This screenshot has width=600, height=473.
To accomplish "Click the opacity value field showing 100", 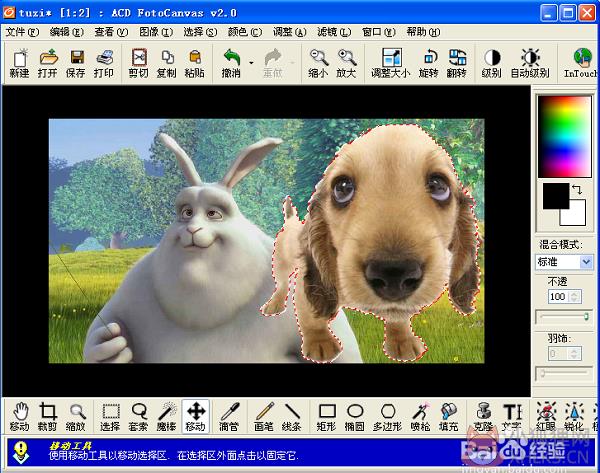I will pyautogui.click(x=559, y=296).
